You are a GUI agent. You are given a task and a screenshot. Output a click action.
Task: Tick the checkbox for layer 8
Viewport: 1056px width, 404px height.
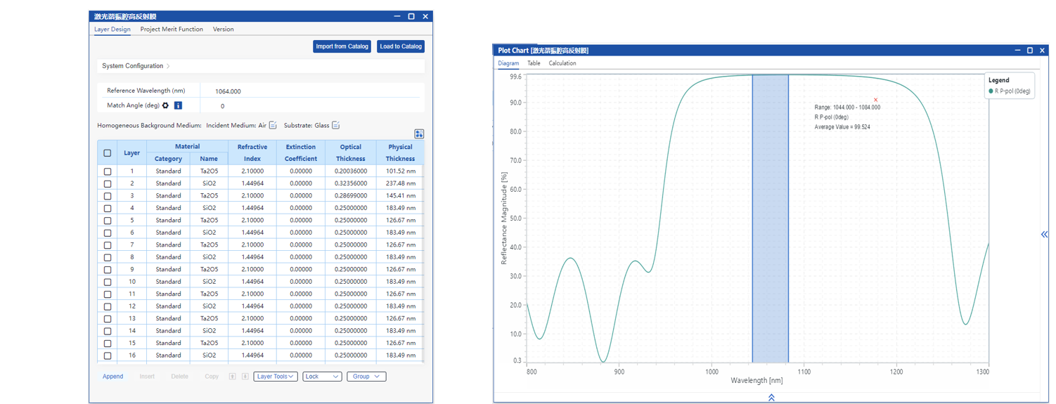click(x=108, y=258)
